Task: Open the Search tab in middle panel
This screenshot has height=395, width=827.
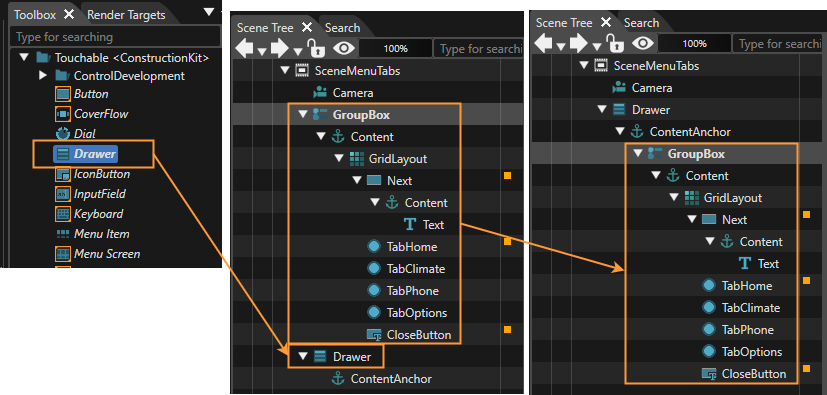Action: (x=342, y=28)
